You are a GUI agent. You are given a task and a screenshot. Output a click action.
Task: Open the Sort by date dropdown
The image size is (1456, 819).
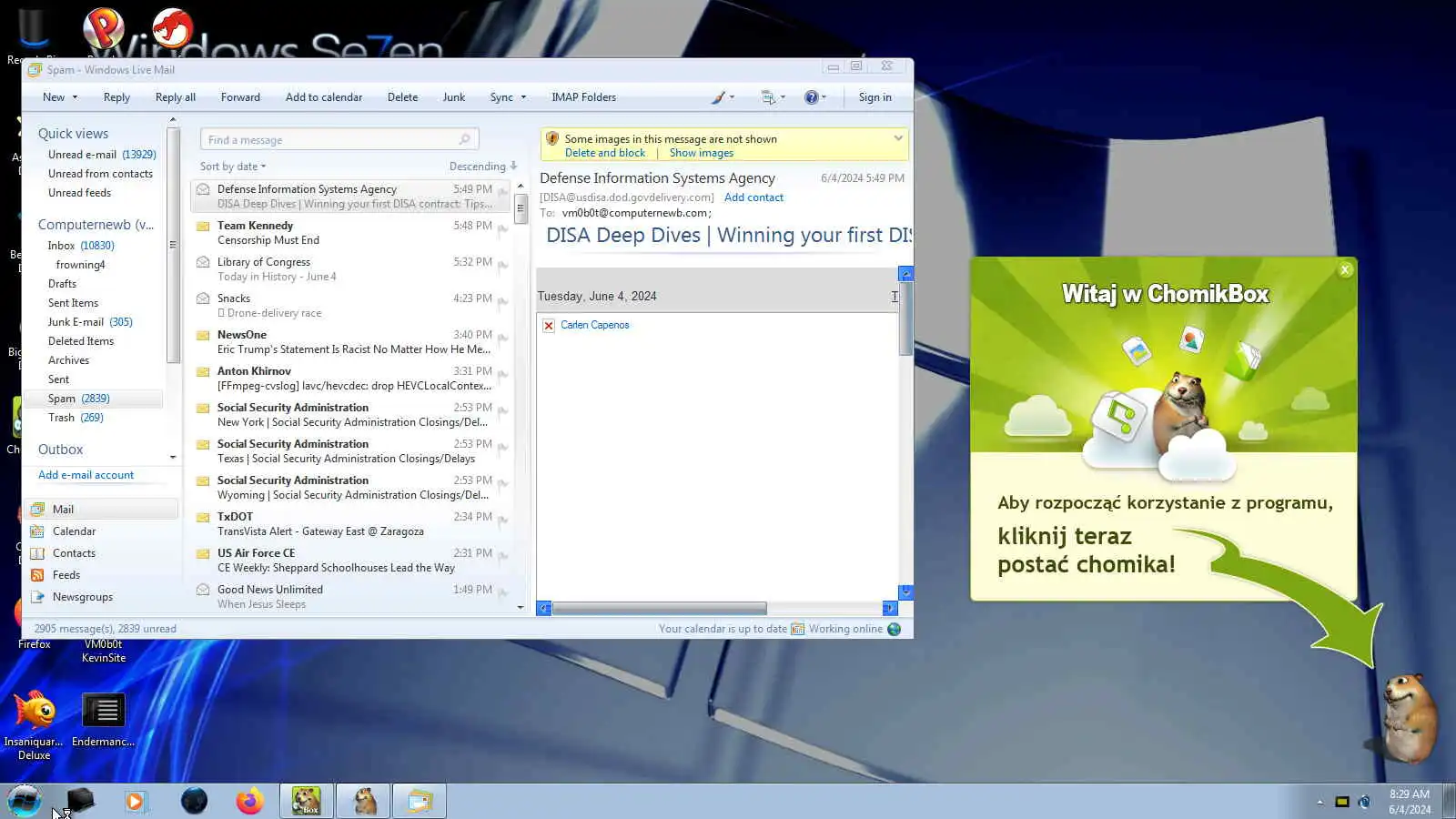tap(233, 167)
